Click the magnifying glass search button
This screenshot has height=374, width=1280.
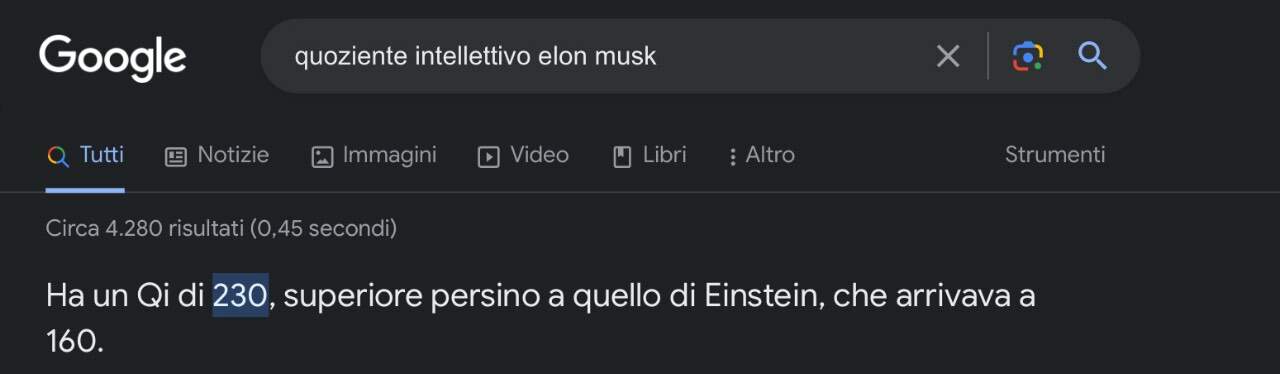pos(1092,56)
